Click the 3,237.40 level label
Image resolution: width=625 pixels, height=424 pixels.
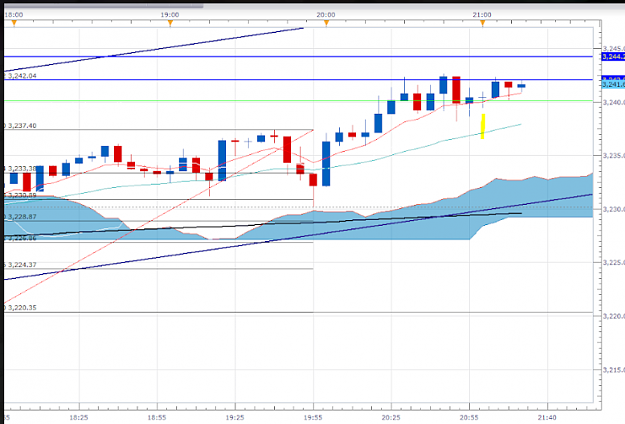[x=22, y=126]
